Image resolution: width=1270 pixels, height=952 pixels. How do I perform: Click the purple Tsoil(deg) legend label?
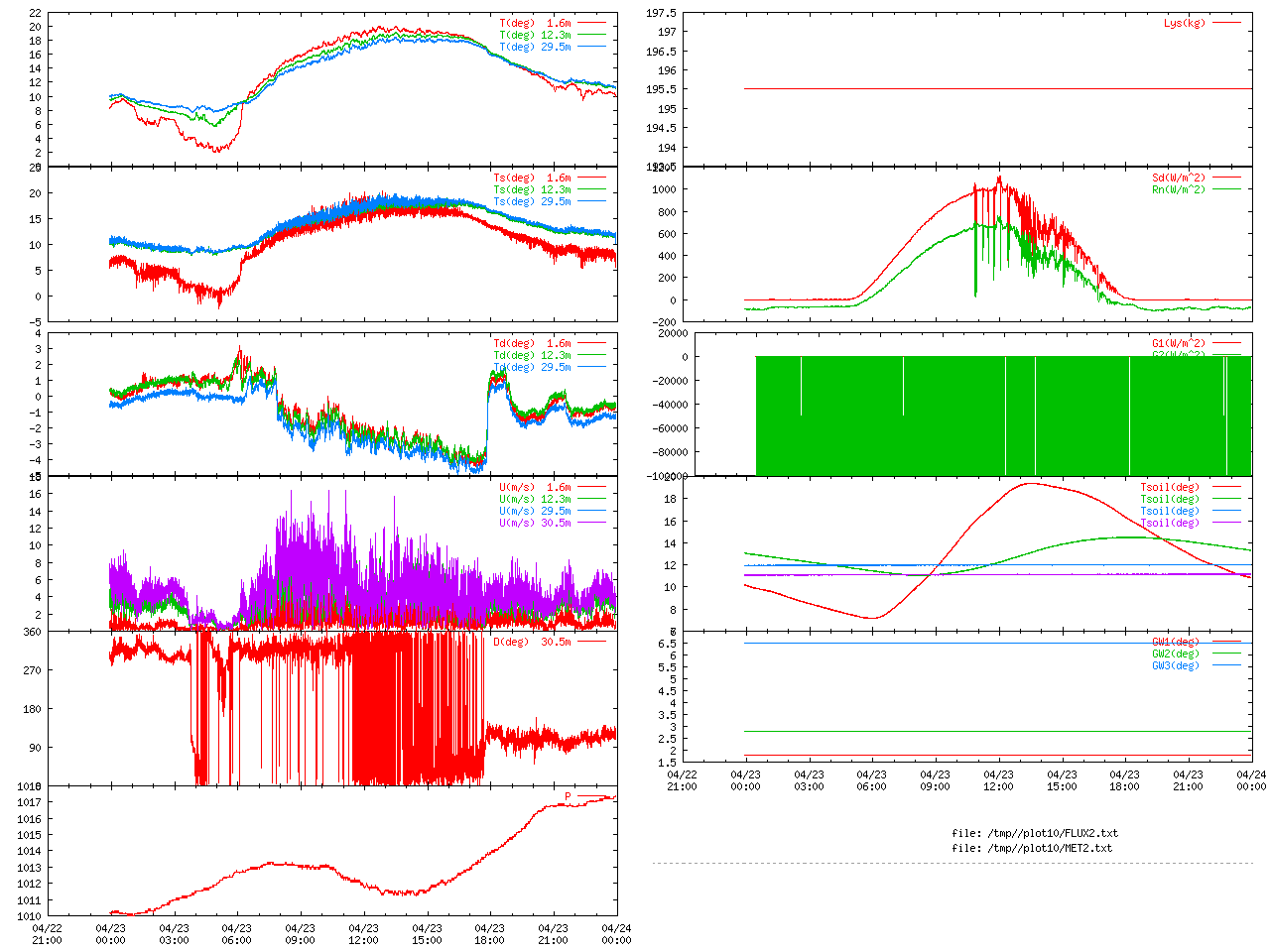(x=1170, y=523)
